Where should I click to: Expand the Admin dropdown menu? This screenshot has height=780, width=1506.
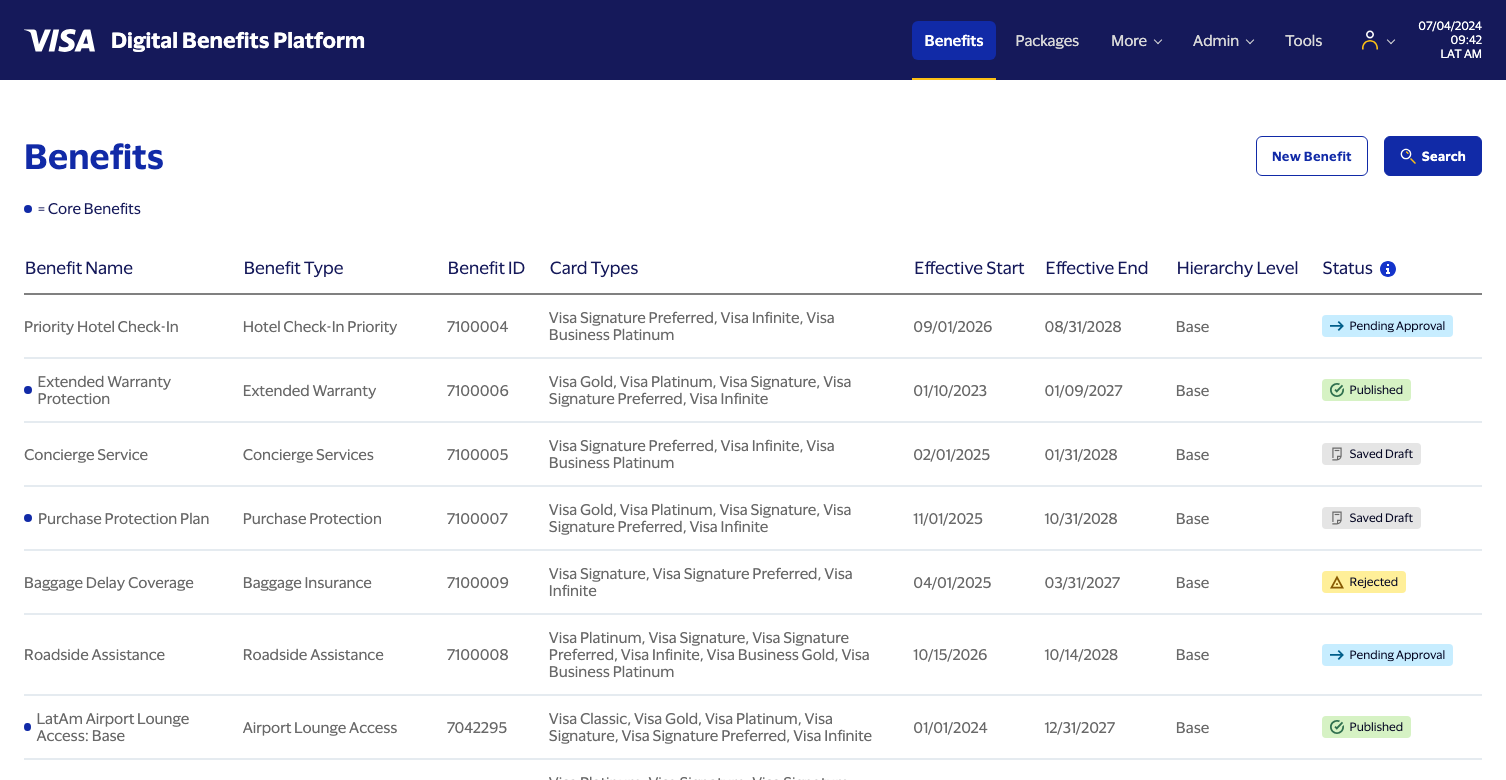1223,41
